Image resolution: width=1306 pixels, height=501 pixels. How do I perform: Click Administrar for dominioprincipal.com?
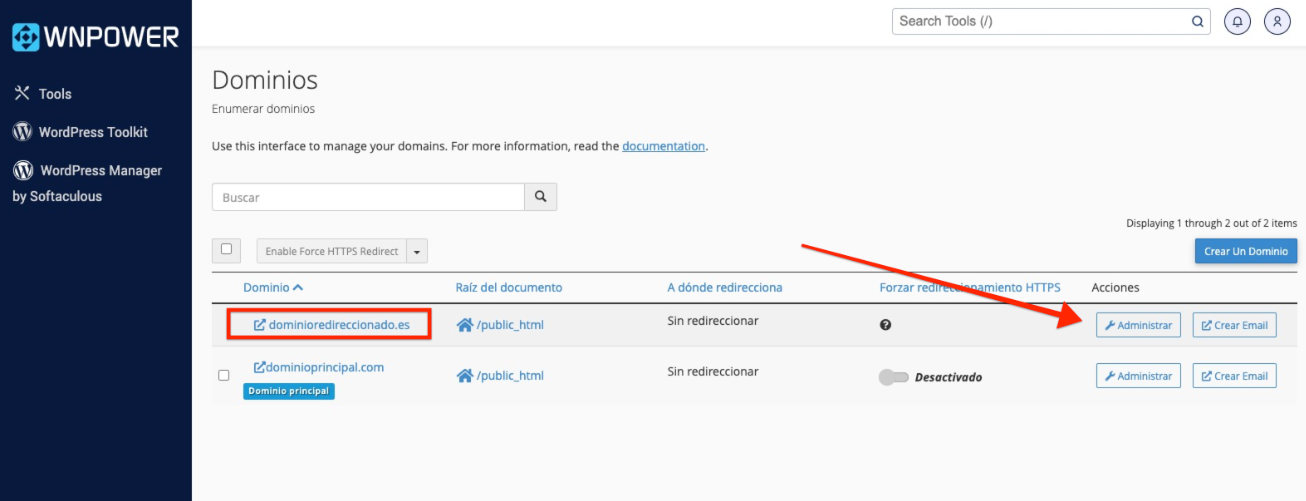[1138, 376]
